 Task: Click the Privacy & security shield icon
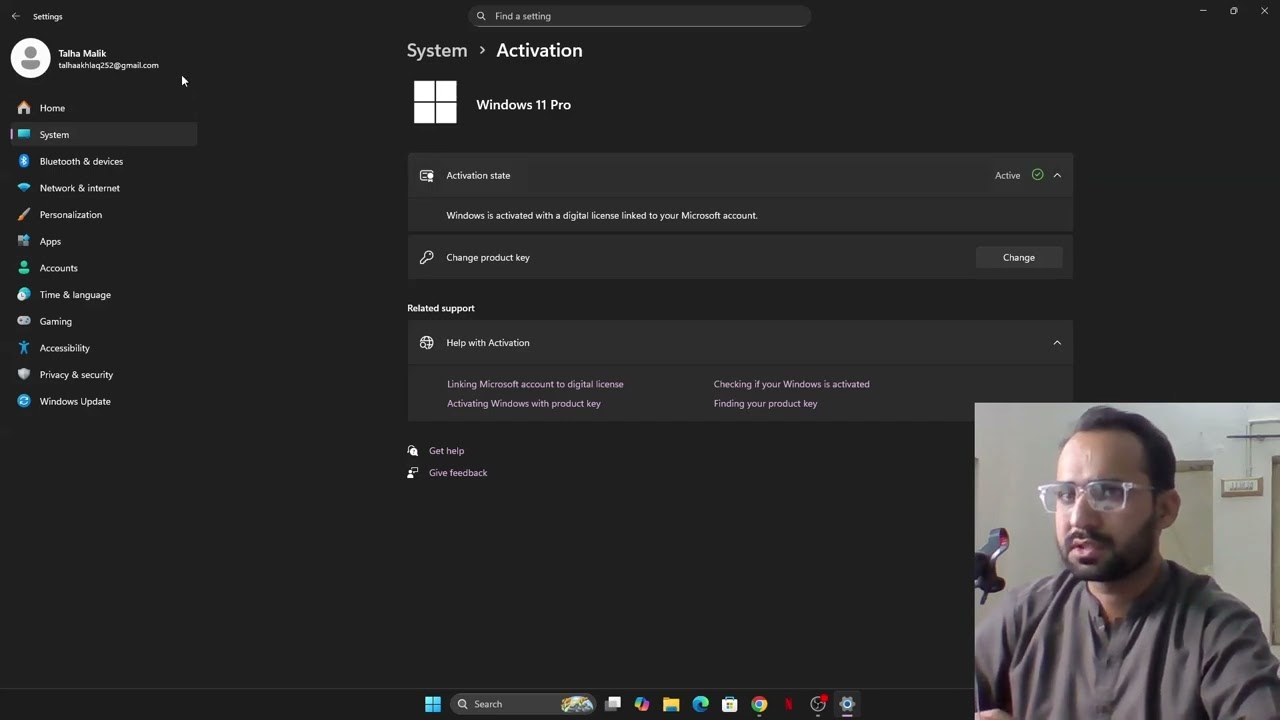point(24,374)
